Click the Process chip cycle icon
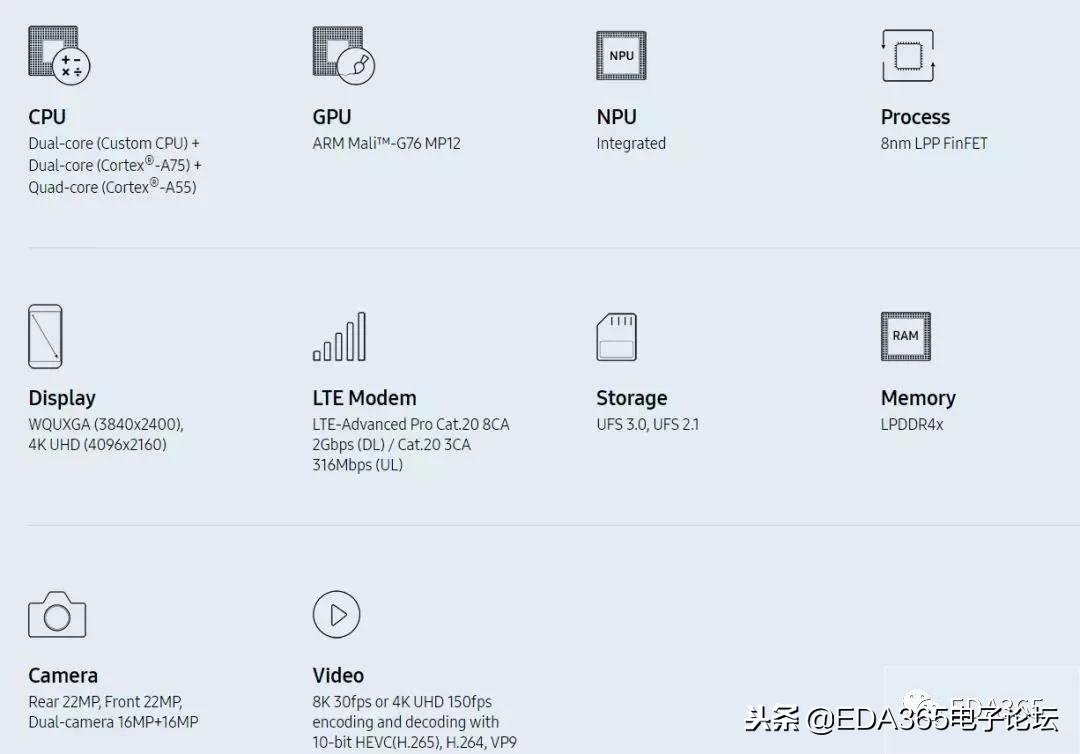The height and width of the screenshot is (754, 1080). pos(907,55)
